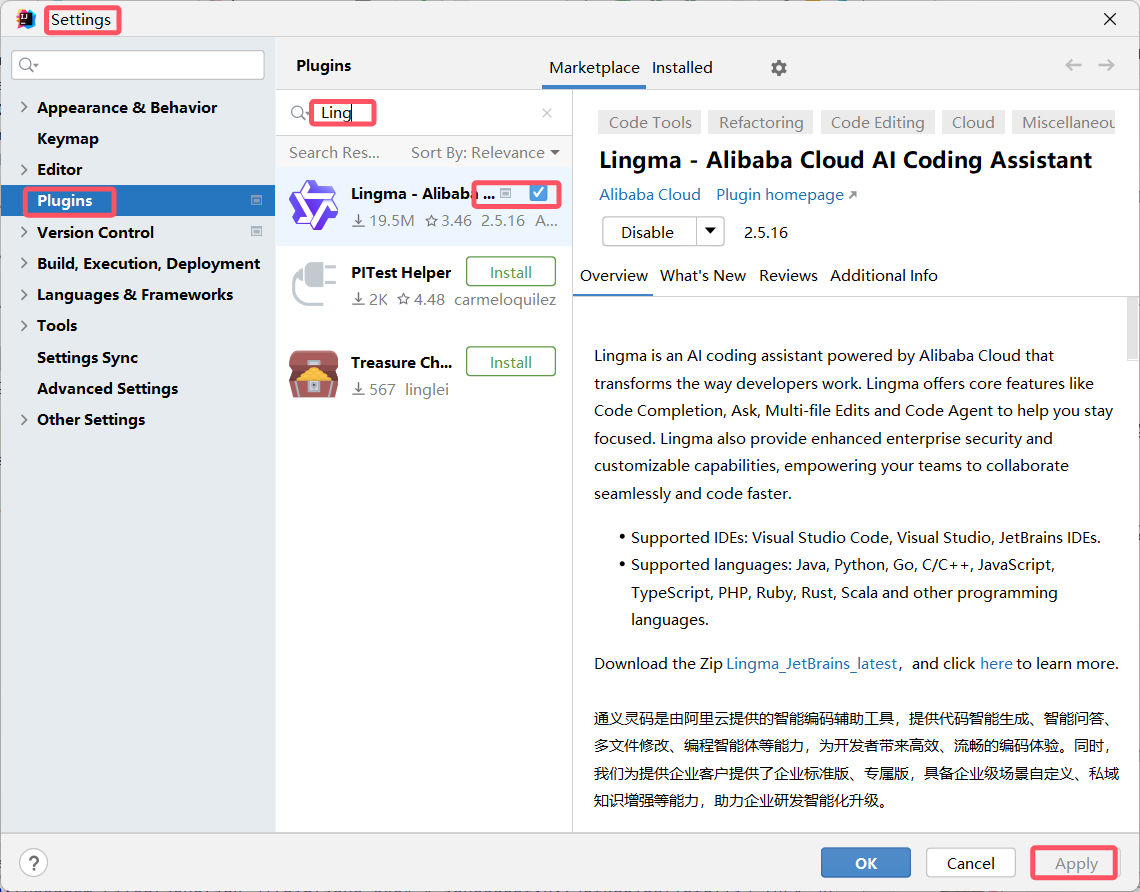
Task: Install the PITest Helper plugin
Action: tap(510, 272)
